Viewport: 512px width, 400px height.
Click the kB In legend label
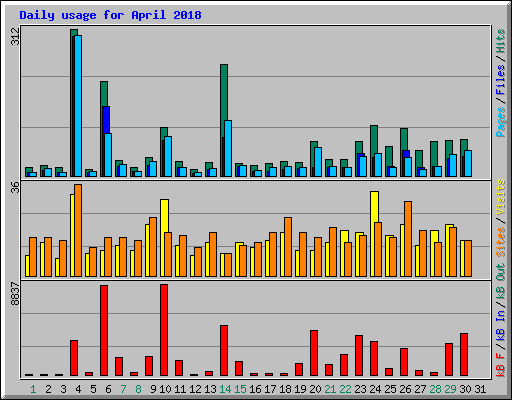point(501,325)
